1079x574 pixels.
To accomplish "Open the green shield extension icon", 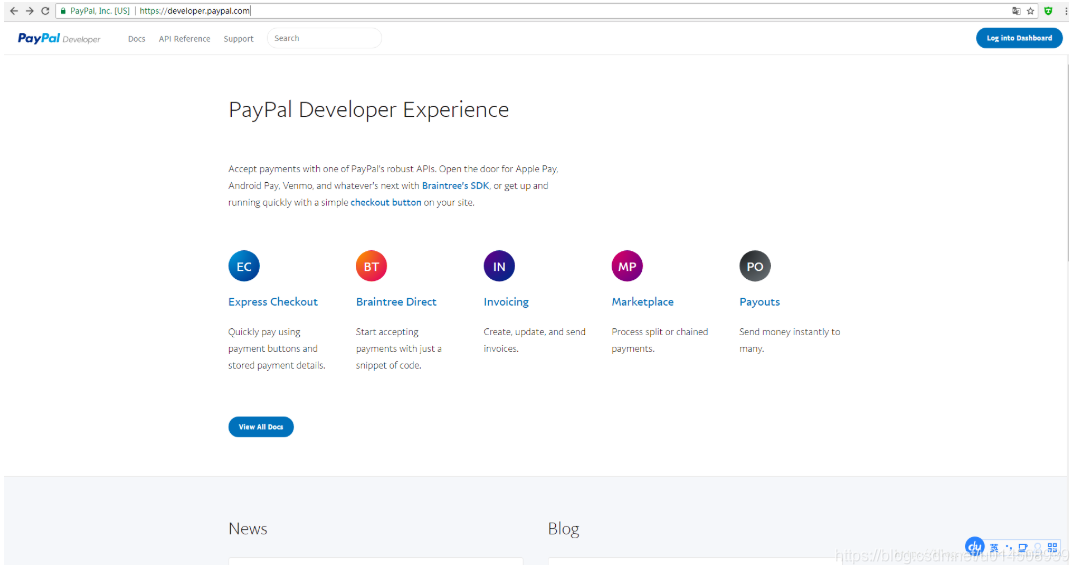I will click(1048, 11).
